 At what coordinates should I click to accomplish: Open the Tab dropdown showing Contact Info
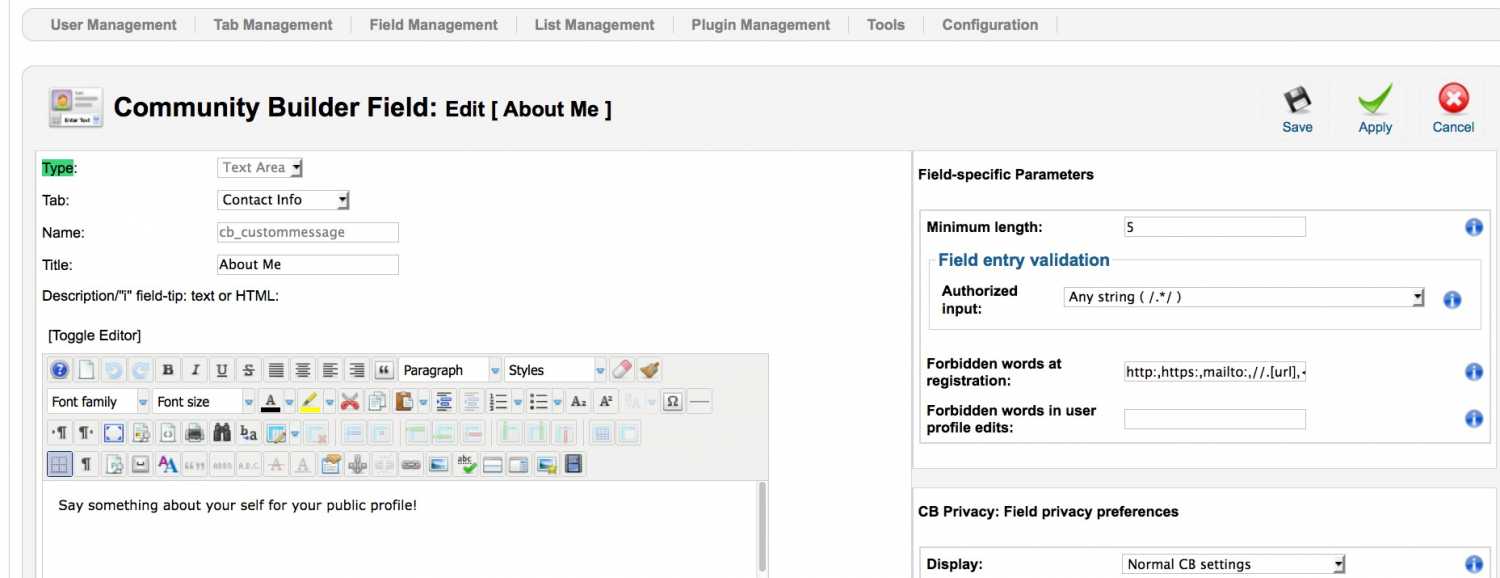click(284, 200)
